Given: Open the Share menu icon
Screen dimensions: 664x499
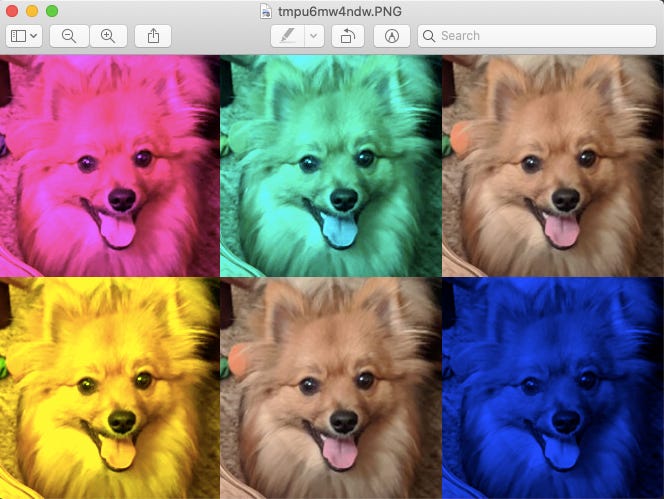Looking at the screenshot, I should (x=153, y=36).
